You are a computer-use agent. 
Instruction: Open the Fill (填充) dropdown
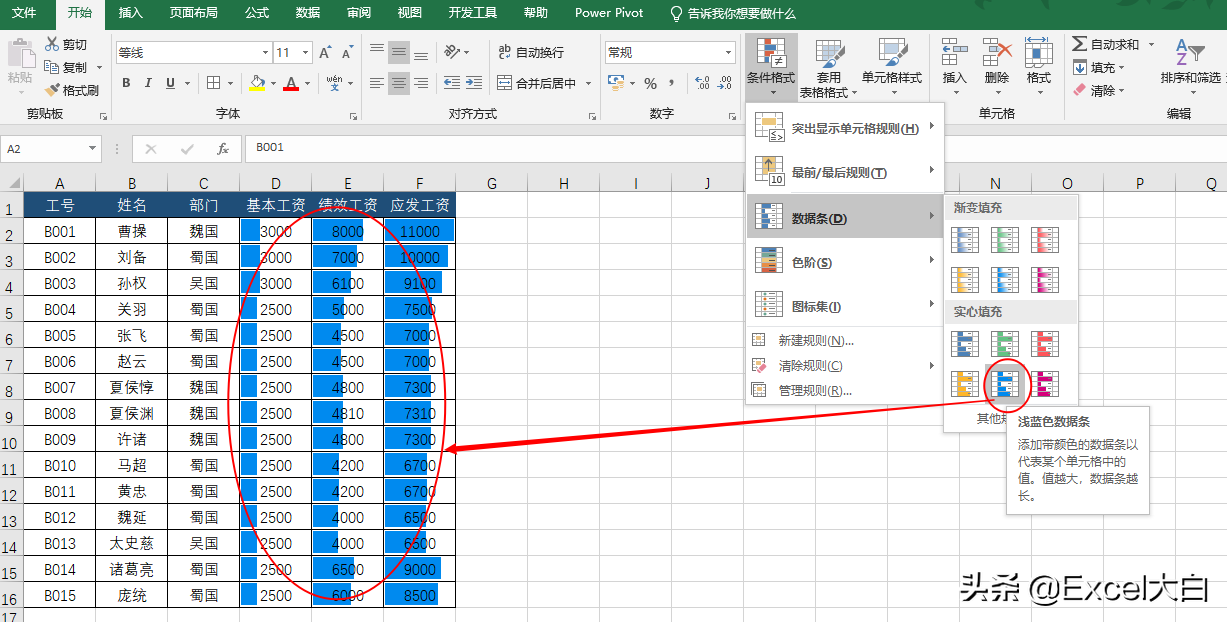[1099, 67]
